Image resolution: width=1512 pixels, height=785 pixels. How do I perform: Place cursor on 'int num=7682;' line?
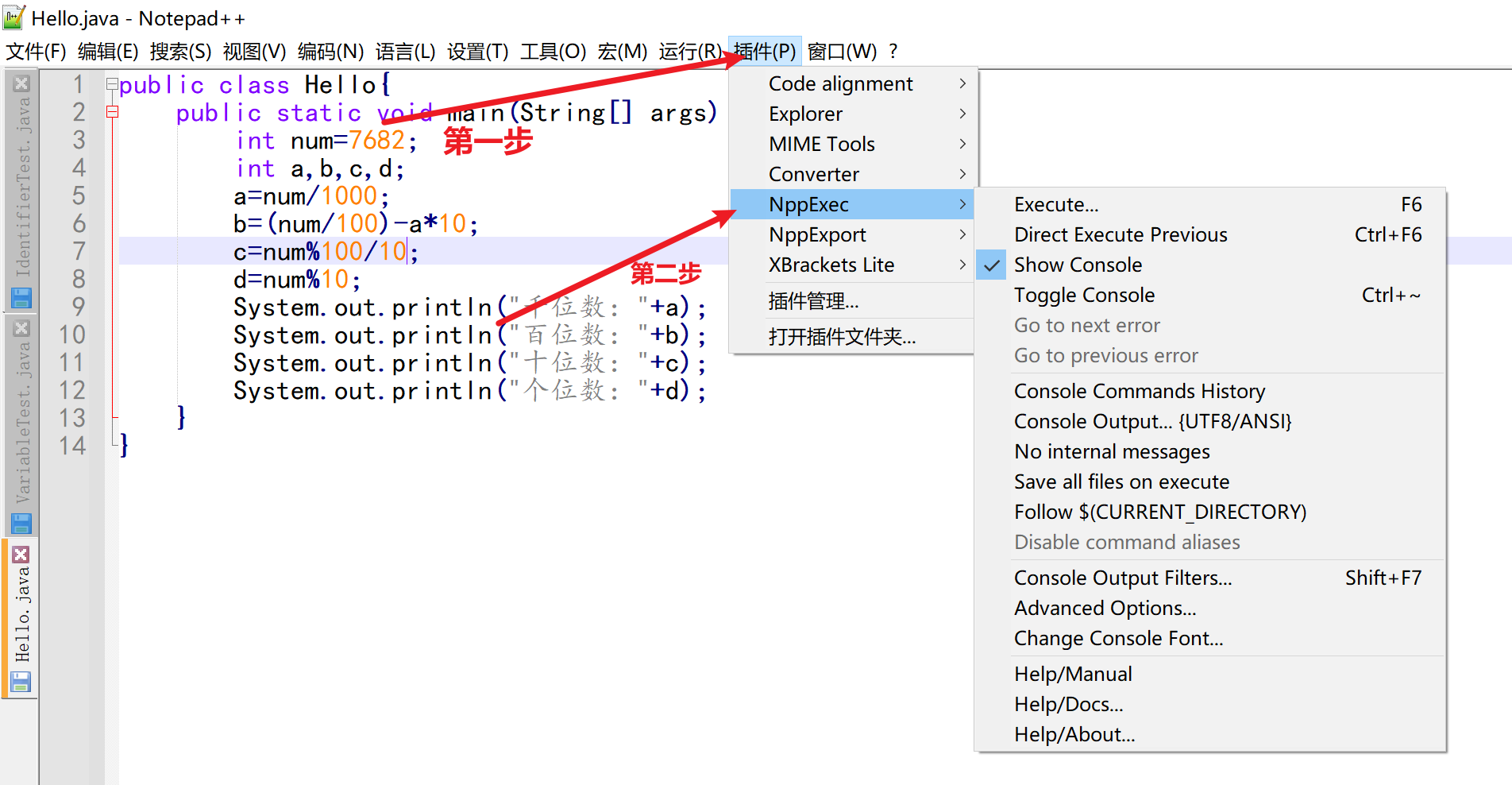coord(326,141)
